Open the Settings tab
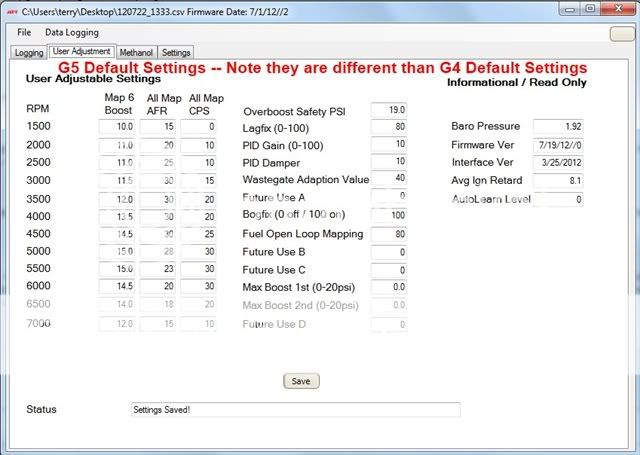 click(x=176, y=52)
